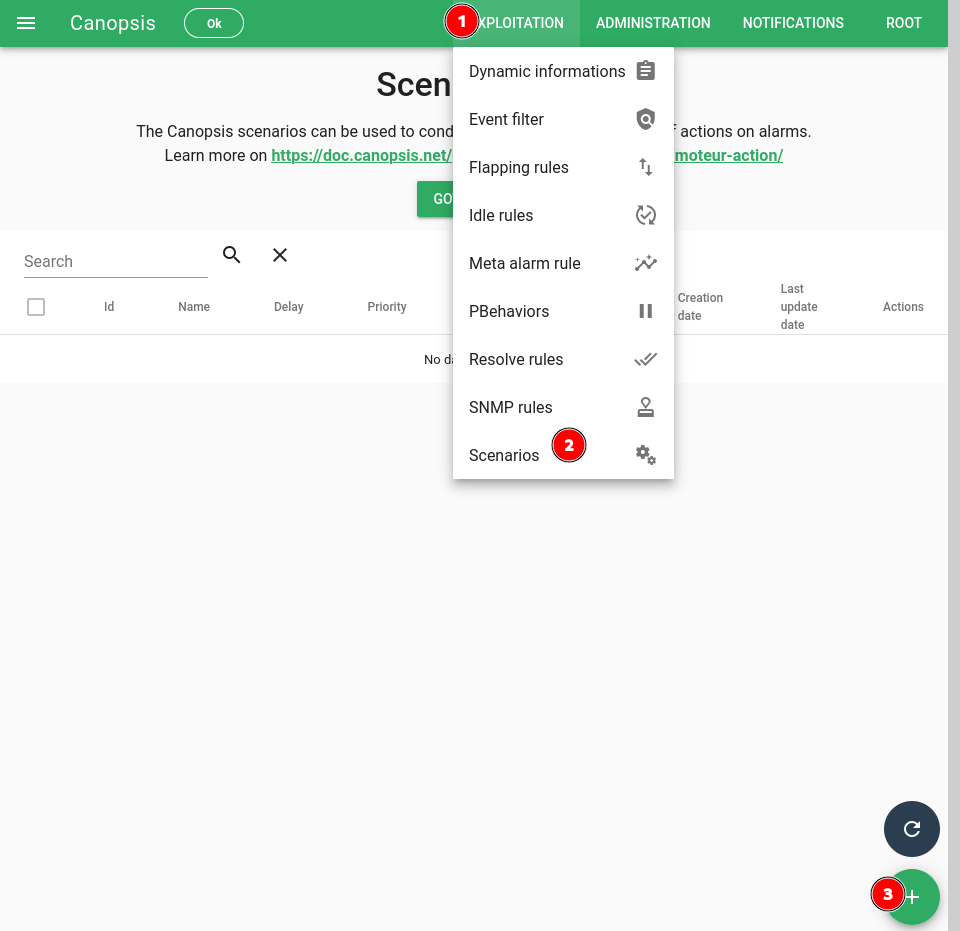Select SNMP rules menu entry
Screen dimensions: 960x931
click(x=563, y=407)
